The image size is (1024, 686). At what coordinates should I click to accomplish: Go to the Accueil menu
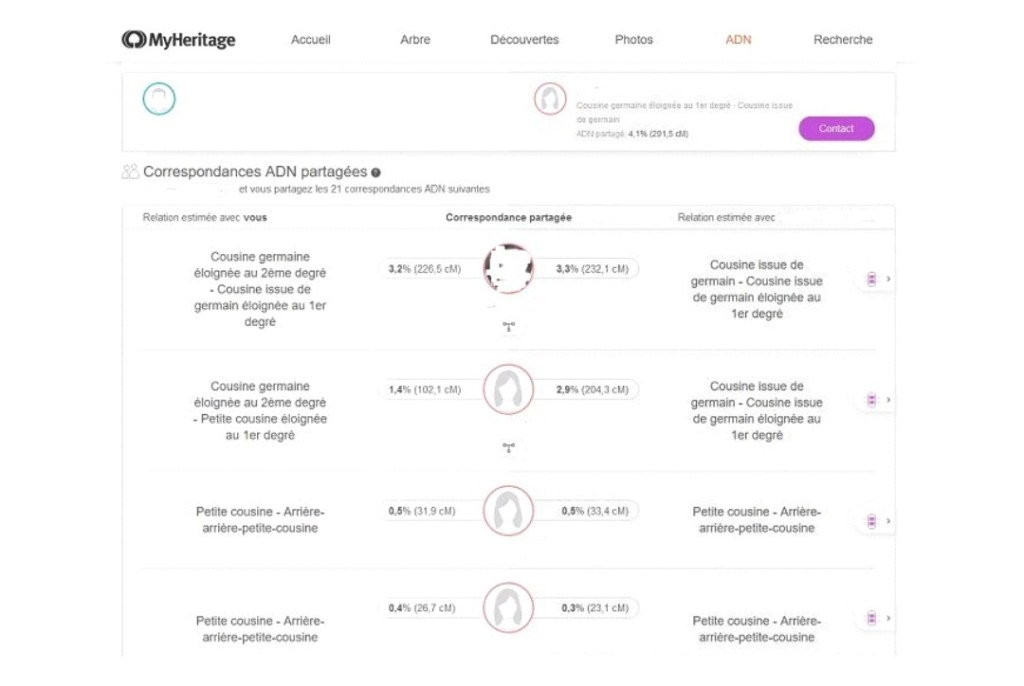[311, 40]
